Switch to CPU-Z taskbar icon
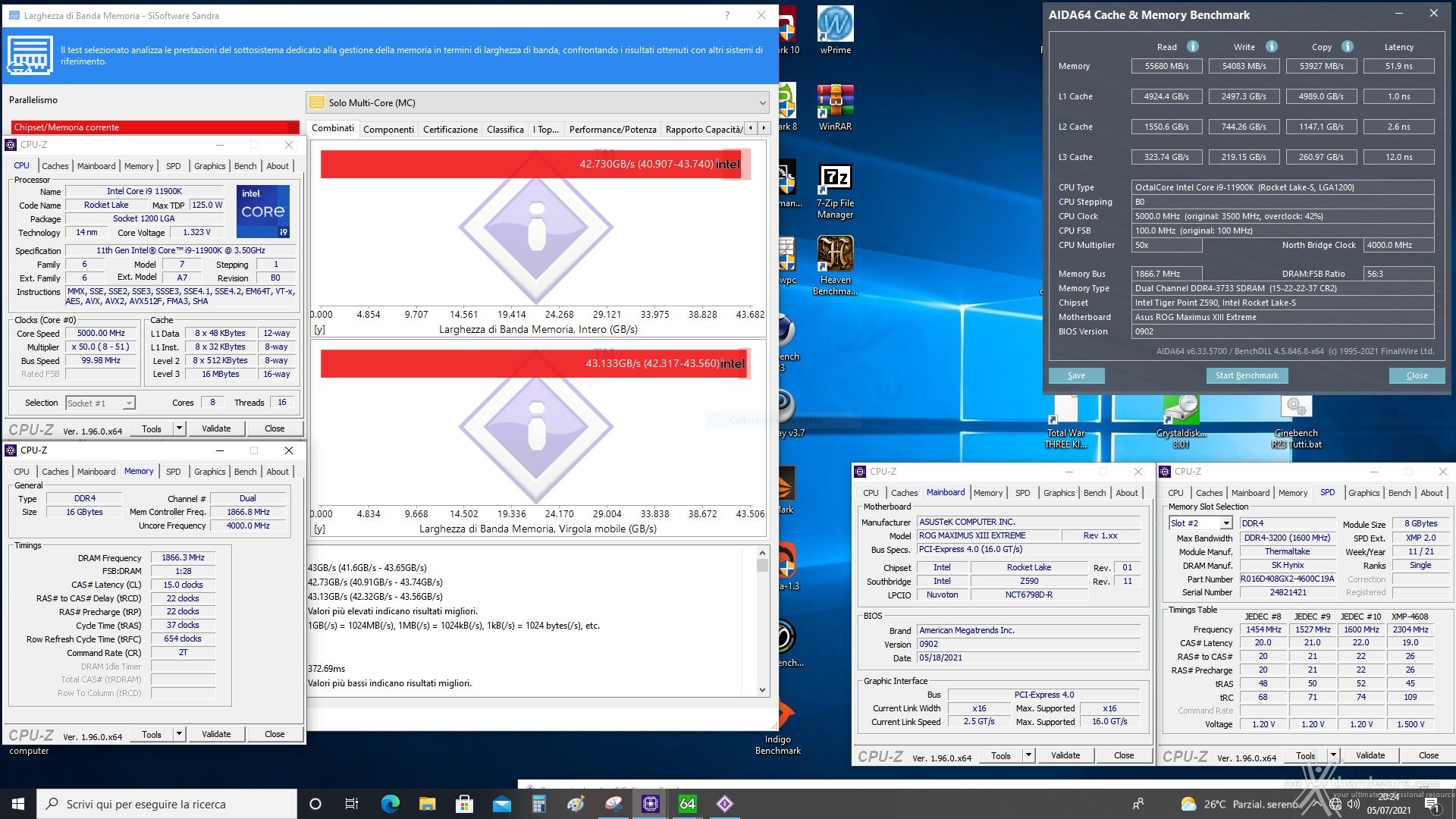The image size is (1456, 819). 651,804
